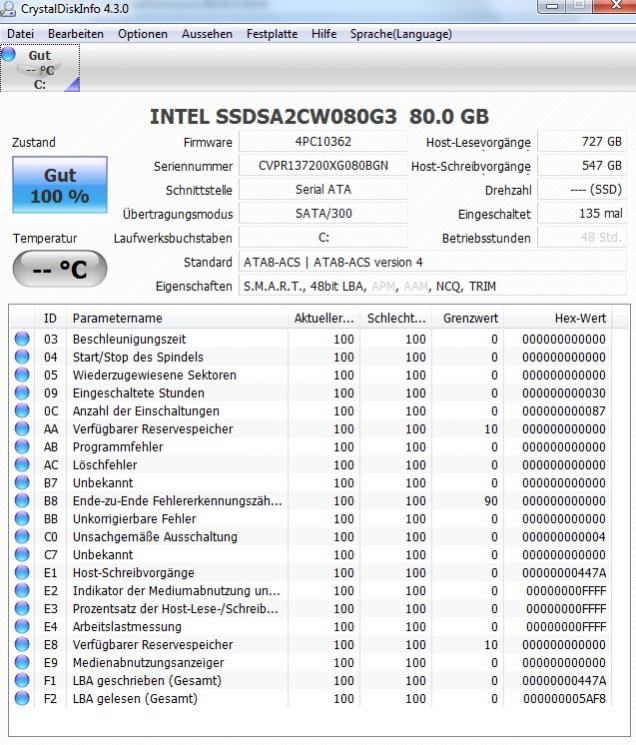Open the Datei menu
Screen dimensions: 636x745
20,34
